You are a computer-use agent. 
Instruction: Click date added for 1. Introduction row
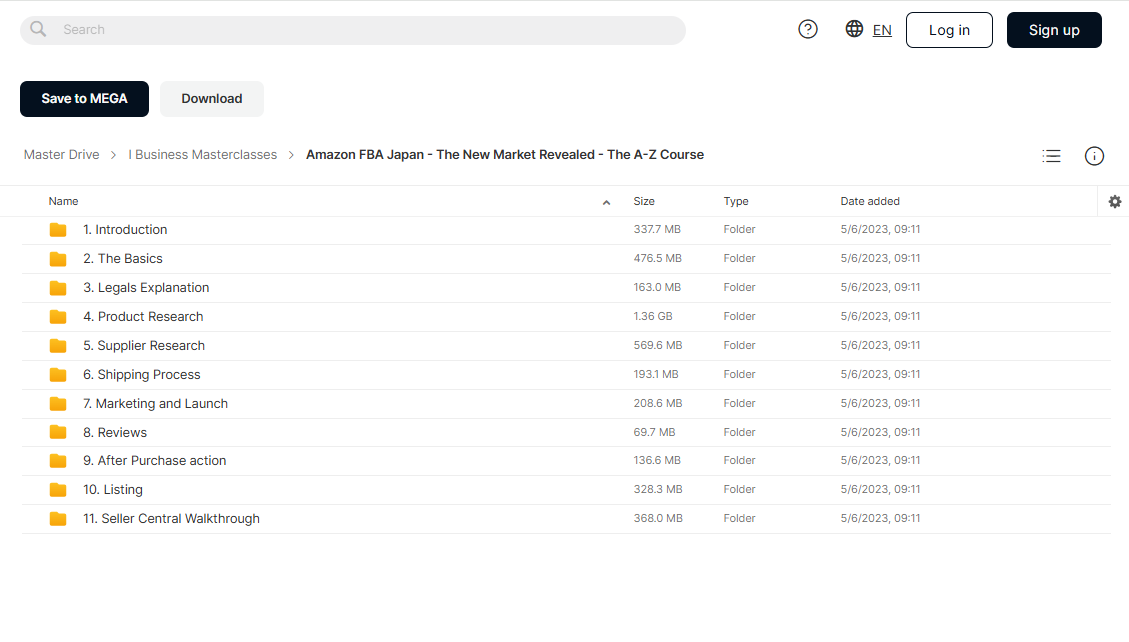tap(880, 230)
